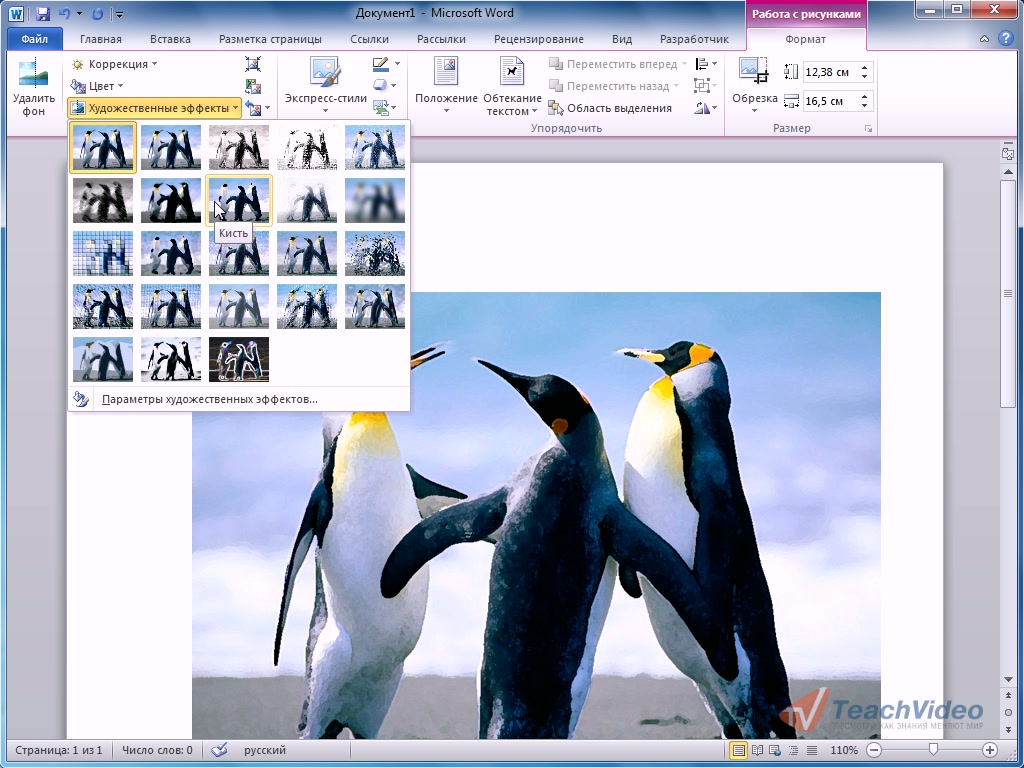Click the vertical scrollbar thumb

[x=1008, y=293]
